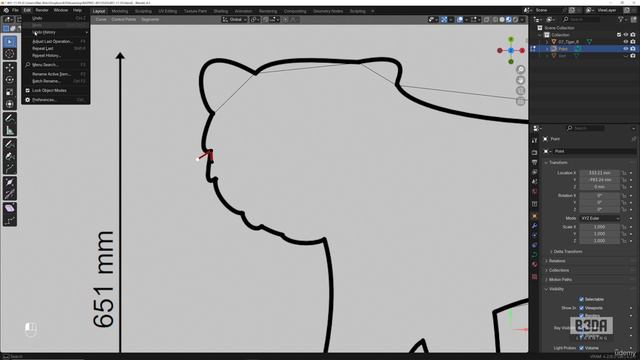Toggle Lock Object Modes checkbox in Edit menu
The width and height of the screenshot is (640, 360).
point(28,91)
